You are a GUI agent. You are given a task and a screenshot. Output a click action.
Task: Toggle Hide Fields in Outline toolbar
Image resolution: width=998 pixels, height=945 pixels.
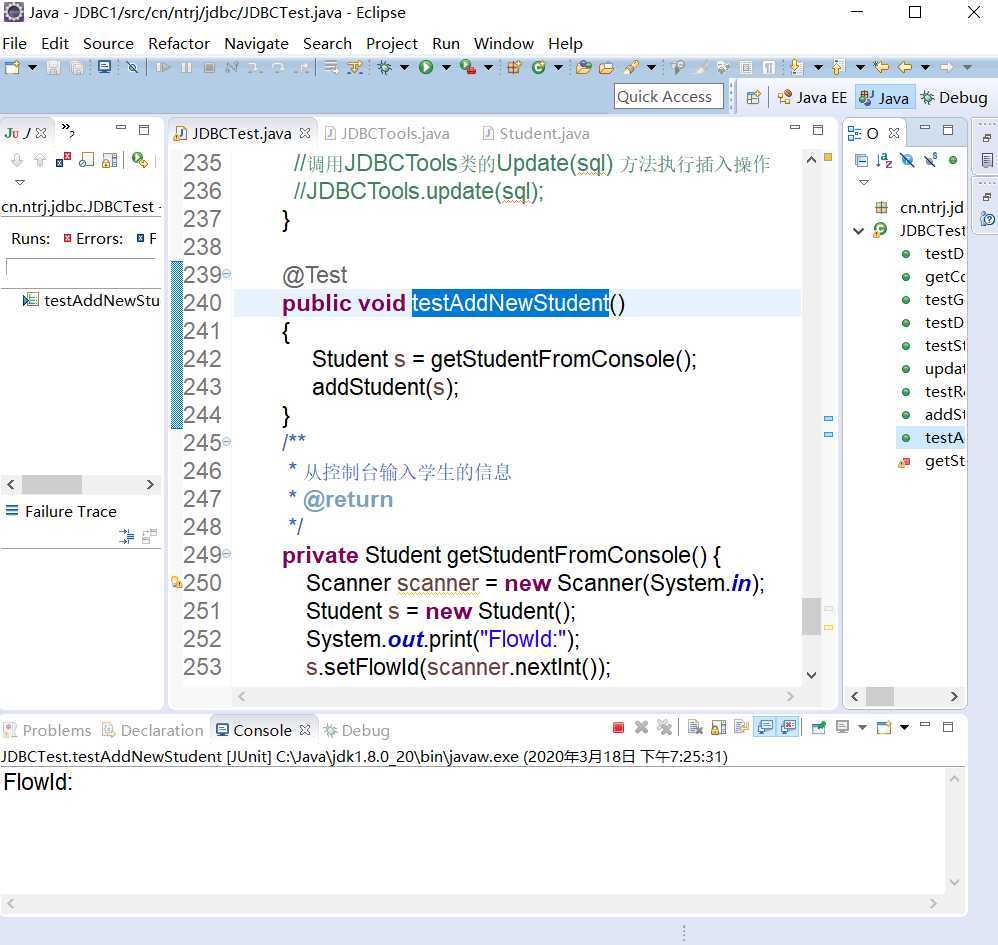[x=908, y=160]
